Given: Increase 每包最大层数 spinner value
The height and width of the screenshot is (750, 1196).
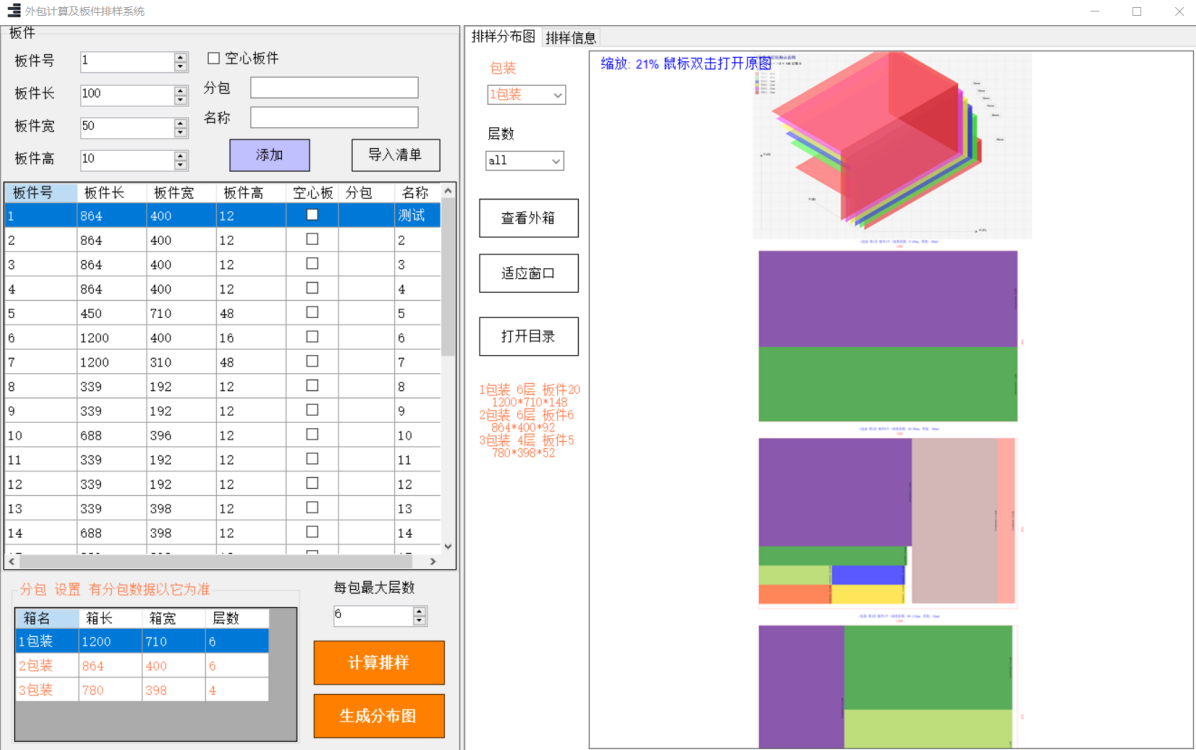Looking at the screenshot, I should pyautogui.click(x=419, y=610).
